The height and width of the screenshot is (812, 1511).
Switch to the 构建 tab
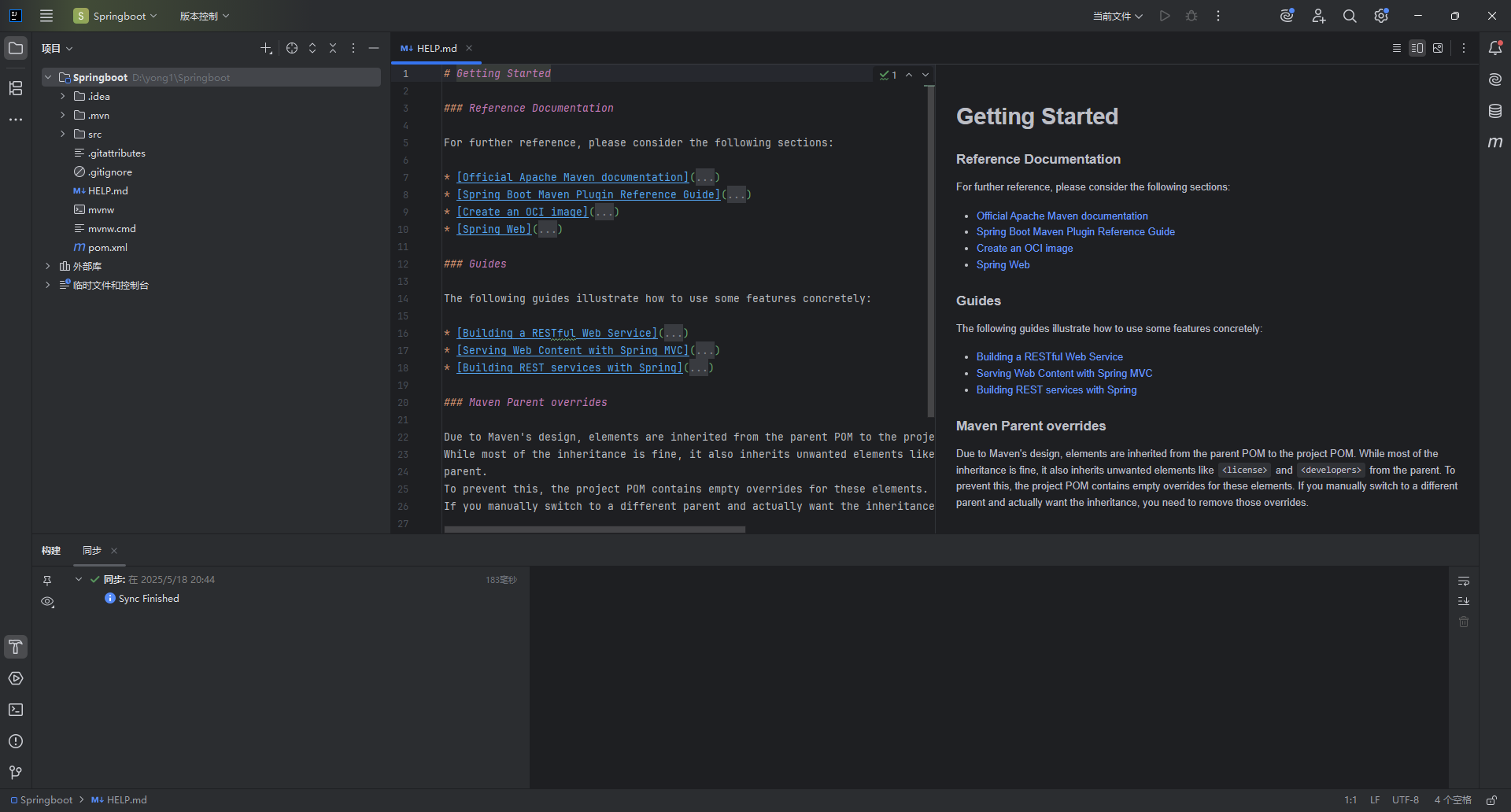point(51,551)
